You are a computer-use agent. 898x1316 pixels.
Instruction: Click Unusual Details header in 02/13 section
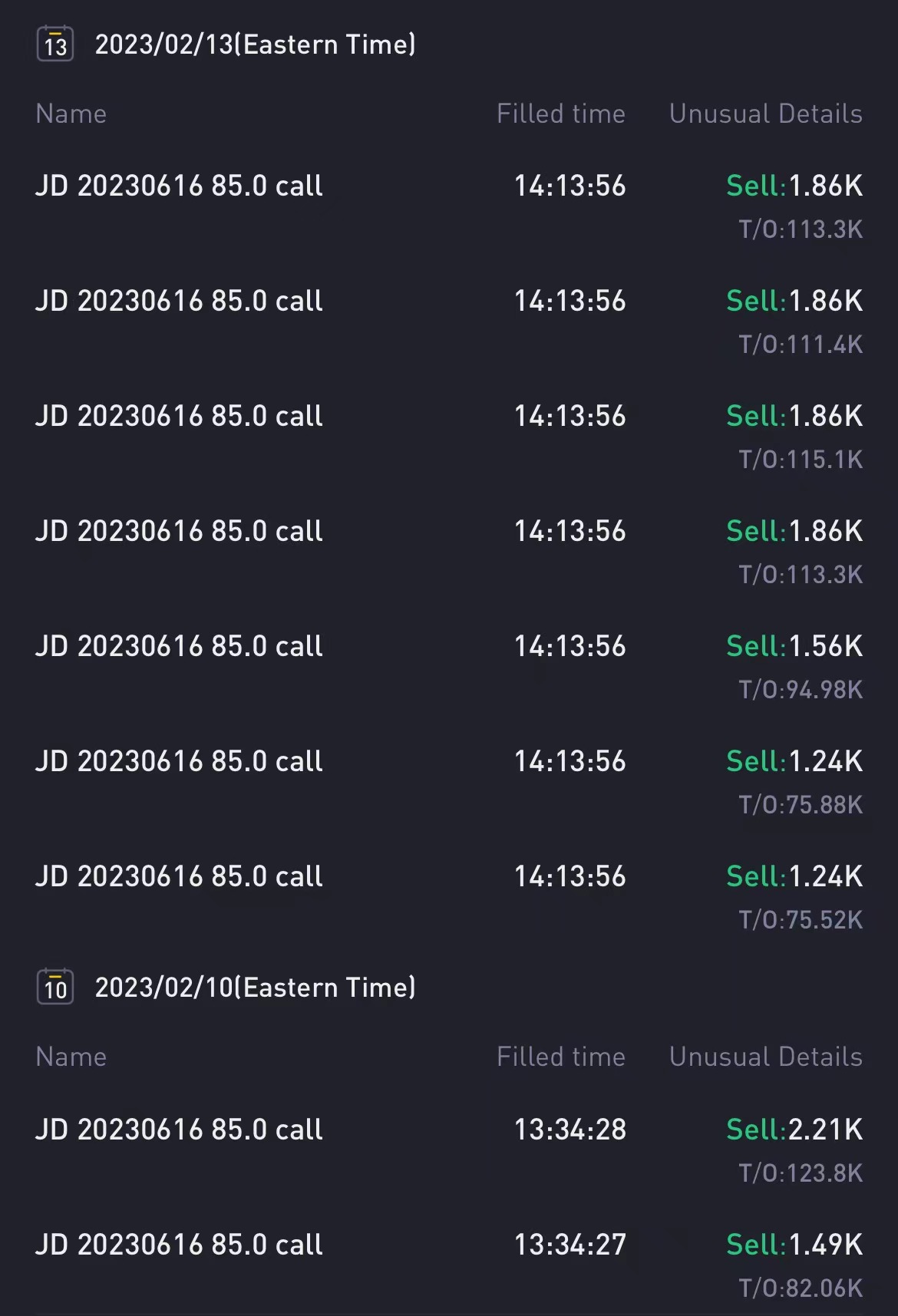[765, 114]
